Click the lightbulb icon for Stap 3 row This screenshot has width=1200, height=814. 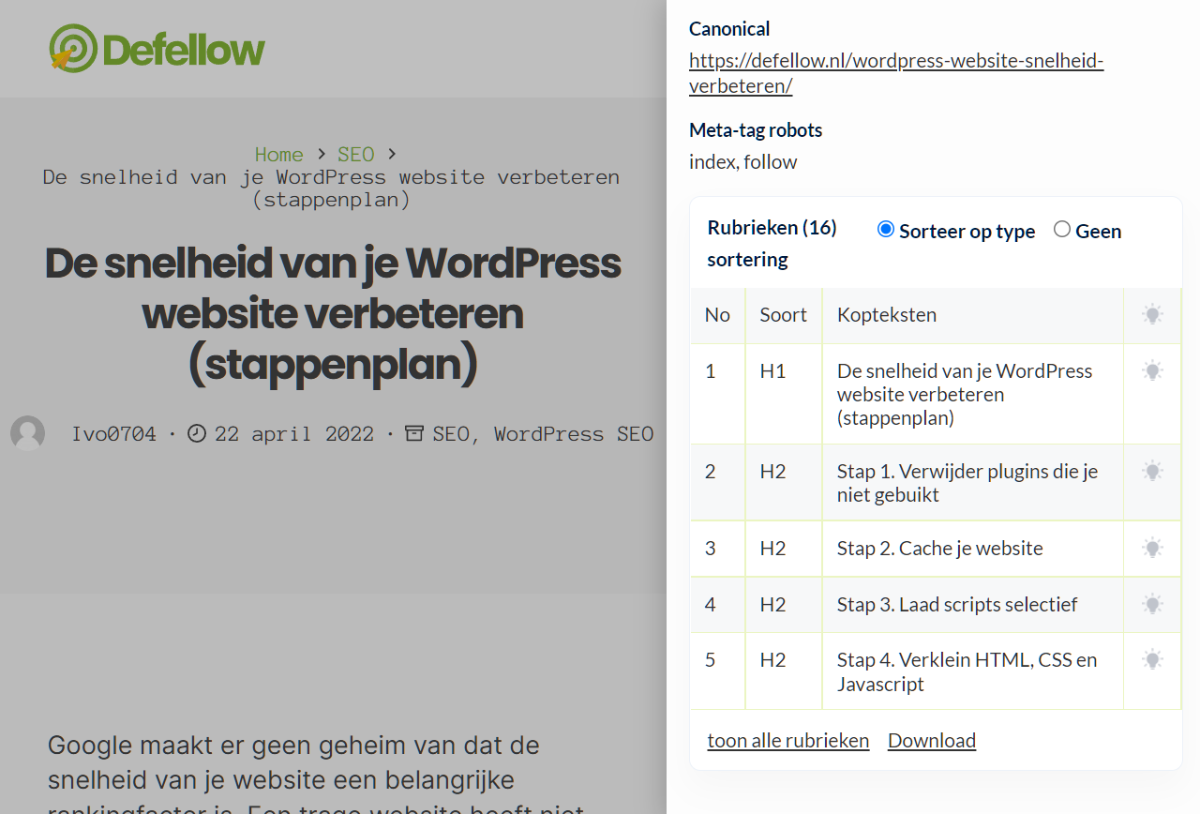1153,604
